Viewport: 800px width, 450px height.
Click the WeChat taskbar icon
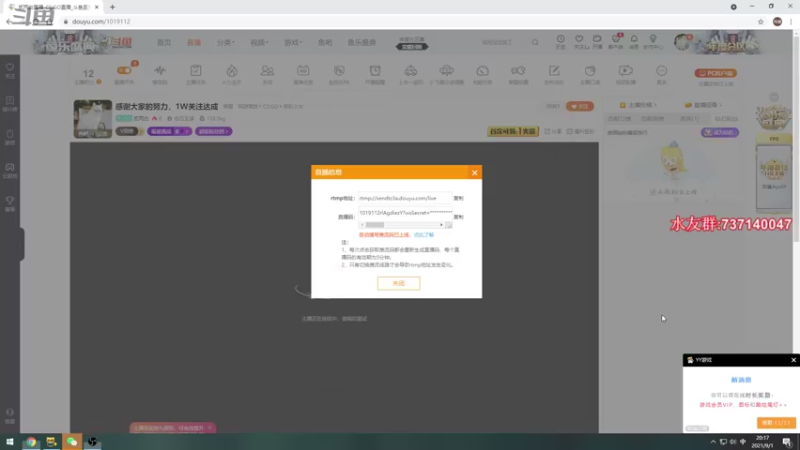tap(72, 442)
